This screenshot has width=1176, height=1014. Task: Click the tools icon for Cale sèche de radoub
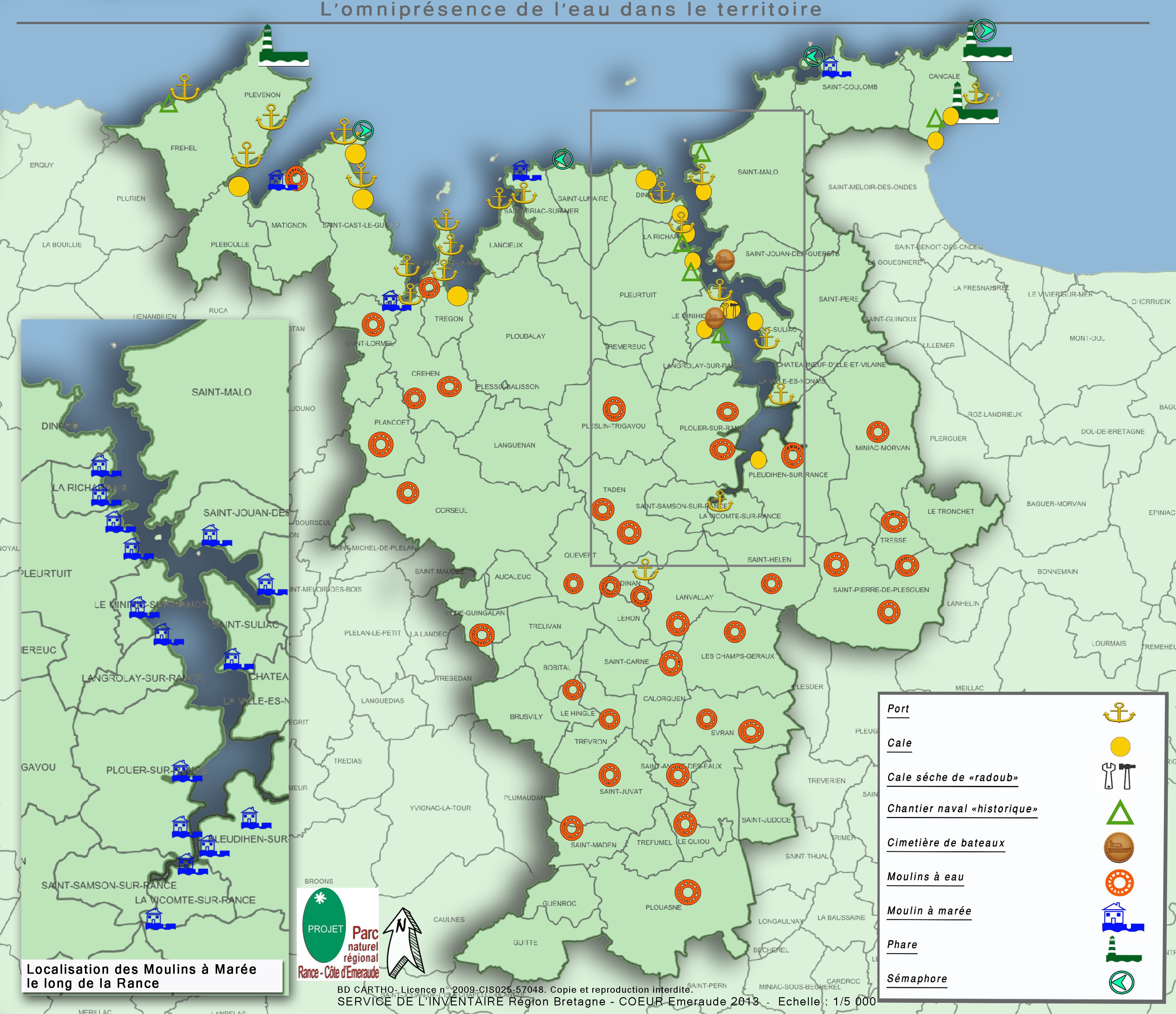[x=1119, y=776]
